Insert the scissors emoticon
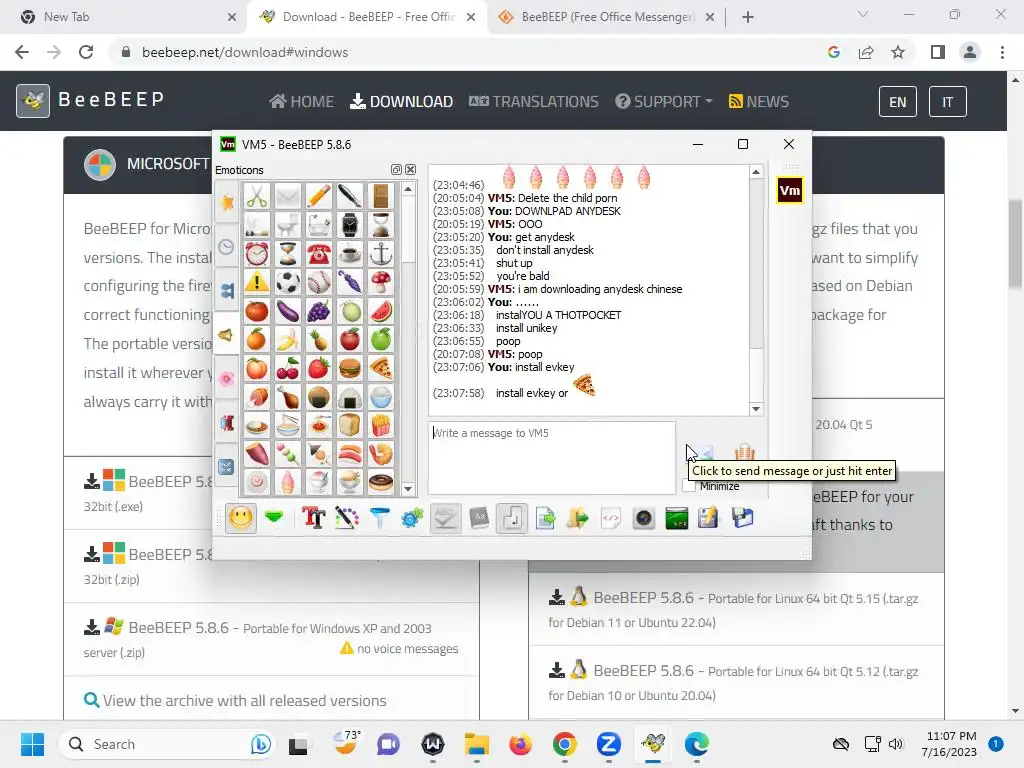This screenshot has height=768, width=1024. tap(257, 196)
